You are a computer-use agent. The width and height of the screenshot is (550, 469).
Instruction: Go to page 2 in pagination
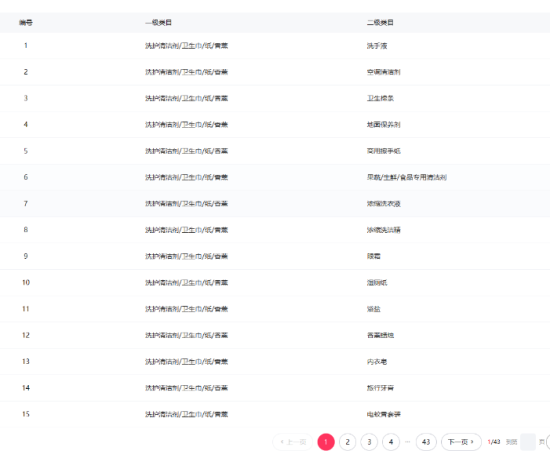coord(347,442)
